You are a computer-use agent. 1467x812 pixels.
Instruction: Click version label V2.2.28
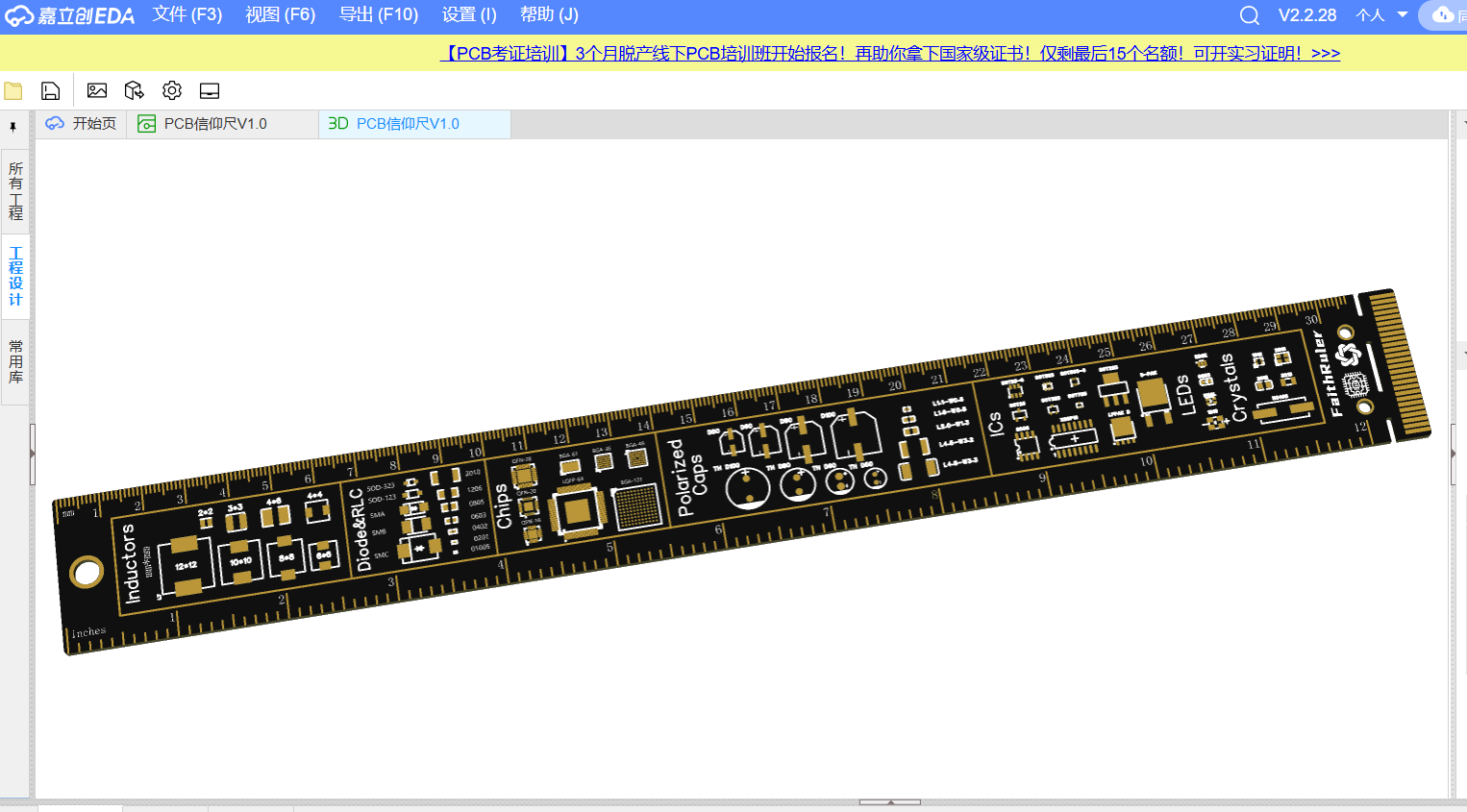click(x=1307, y=15)
